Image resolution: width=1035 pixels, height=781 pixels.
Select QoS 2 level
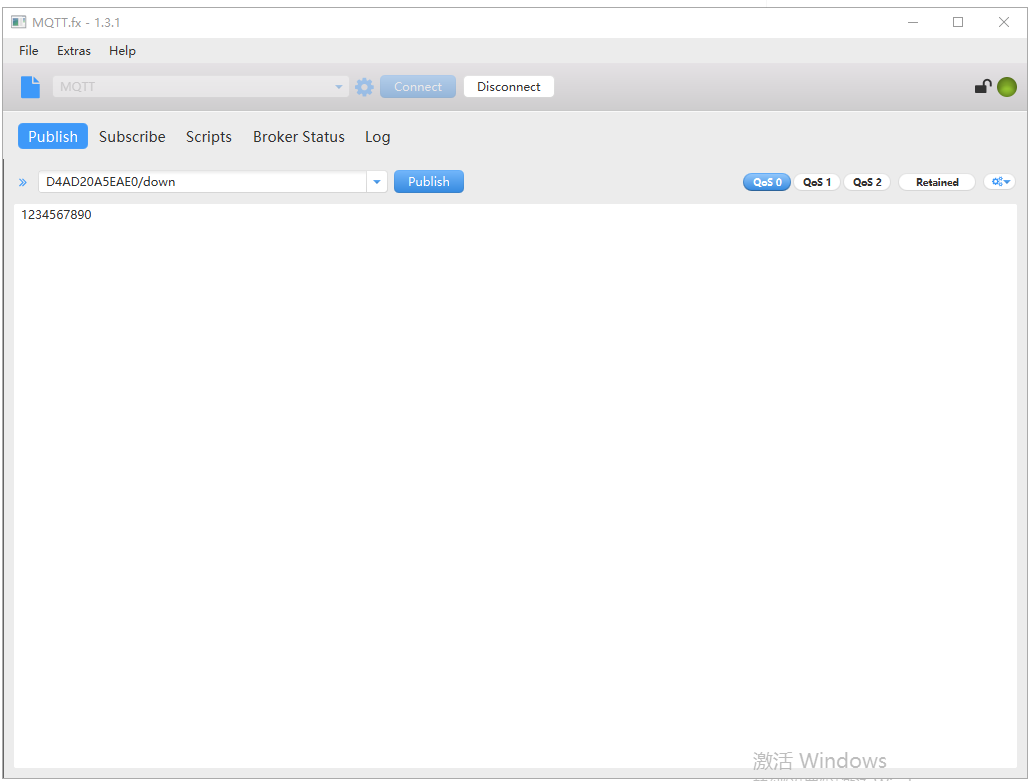pos(867,182)
